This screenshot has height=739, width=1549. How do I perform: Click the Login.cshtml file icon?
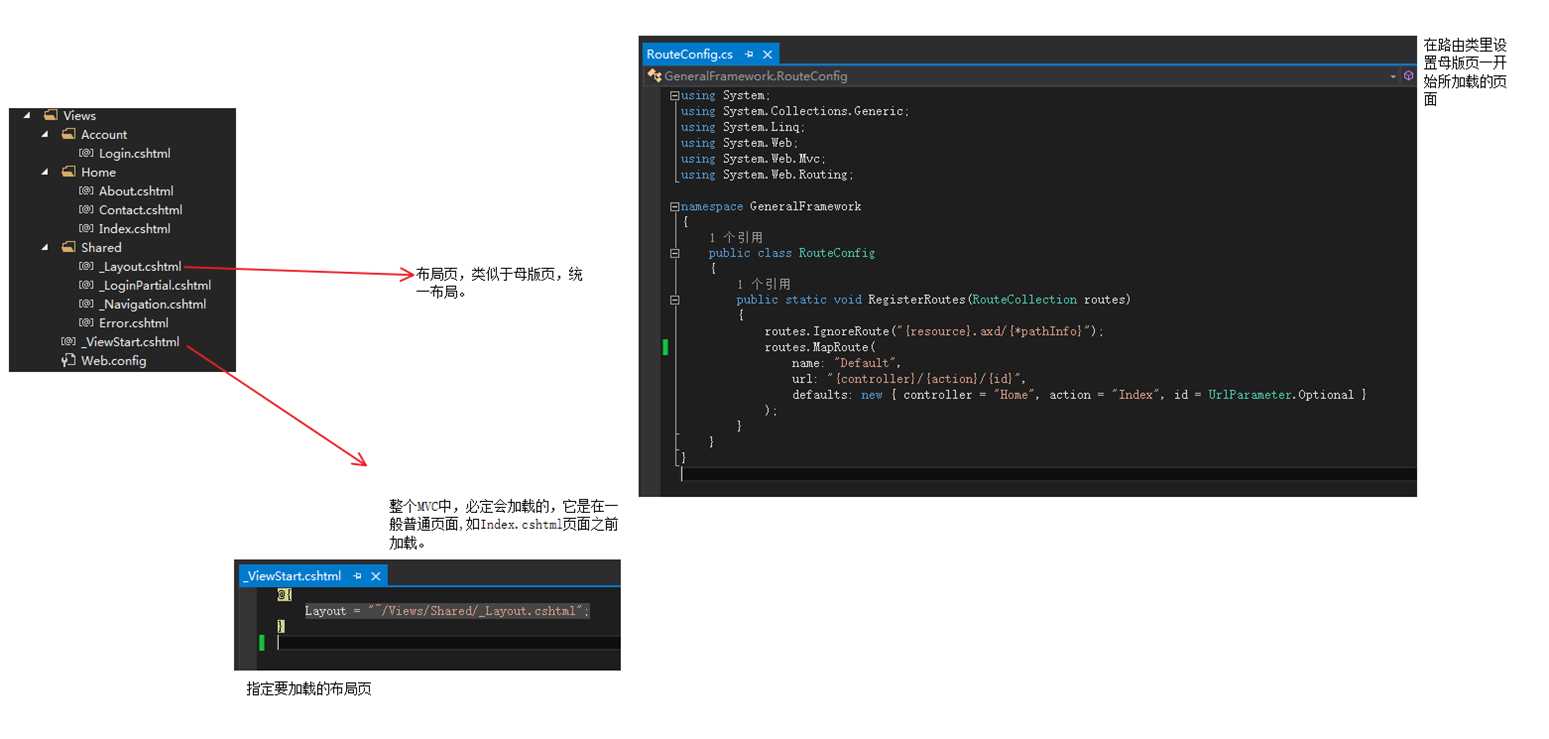tap(86, 153)
